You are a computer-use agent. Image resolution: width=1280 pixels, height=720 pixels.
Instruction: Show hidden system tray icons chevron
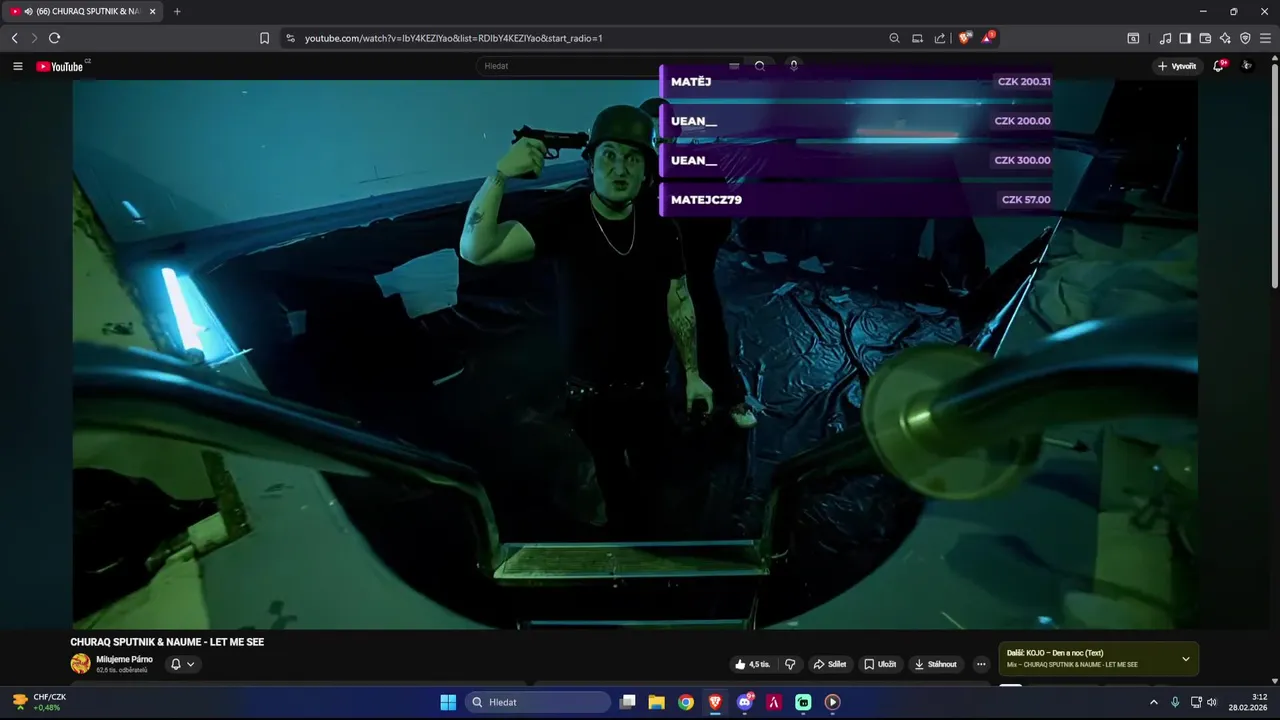(1153, 702)
